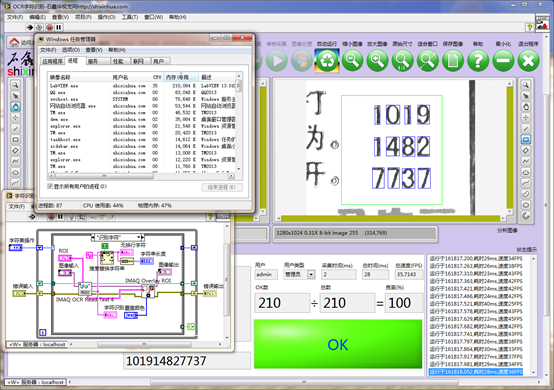The image size is (554, 390).
Task: Click the zoom out image icon
Action: [352, 61]
